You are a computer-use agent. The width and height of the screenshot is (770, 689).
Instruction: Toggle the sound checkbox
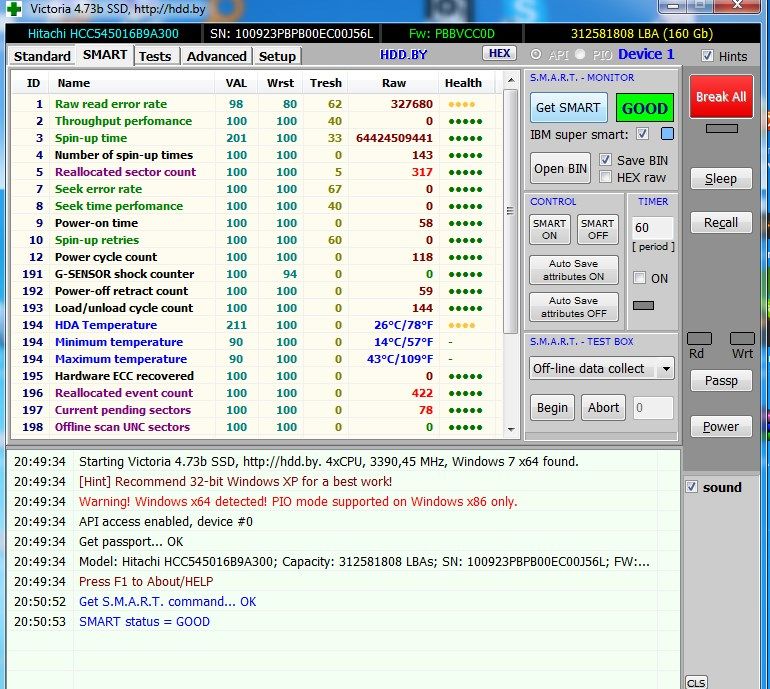coord(691,487)
